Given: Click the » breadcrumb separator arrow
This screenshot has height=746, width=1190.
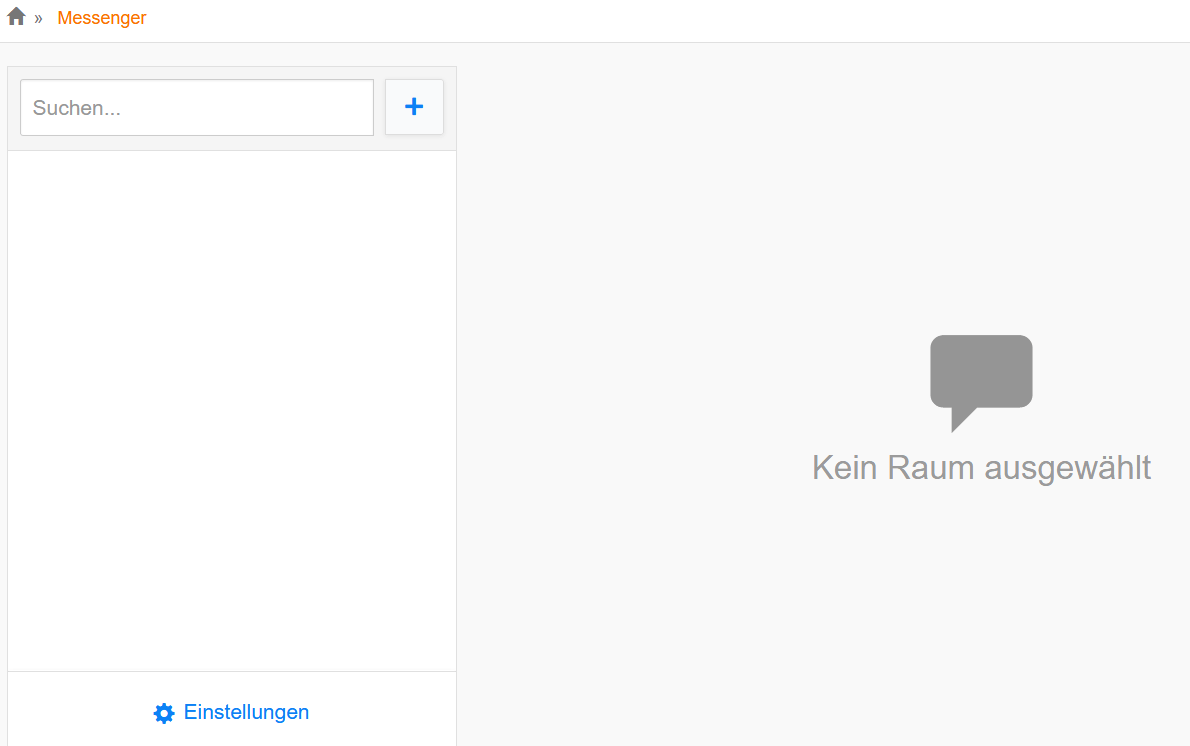Looking at the screenshot, I should click(38, 18).
